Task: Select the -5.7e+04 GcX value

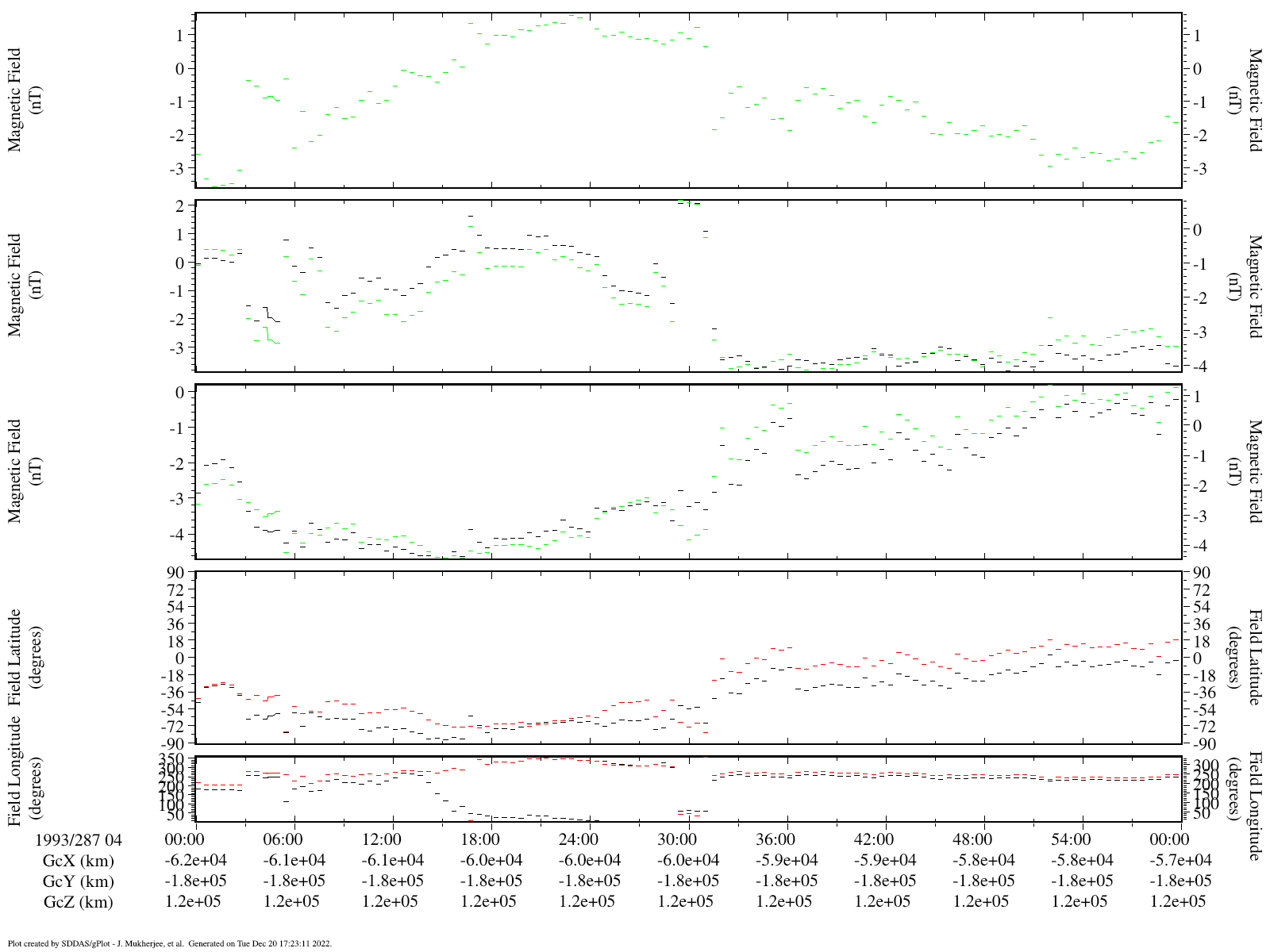Action: 1180,861
